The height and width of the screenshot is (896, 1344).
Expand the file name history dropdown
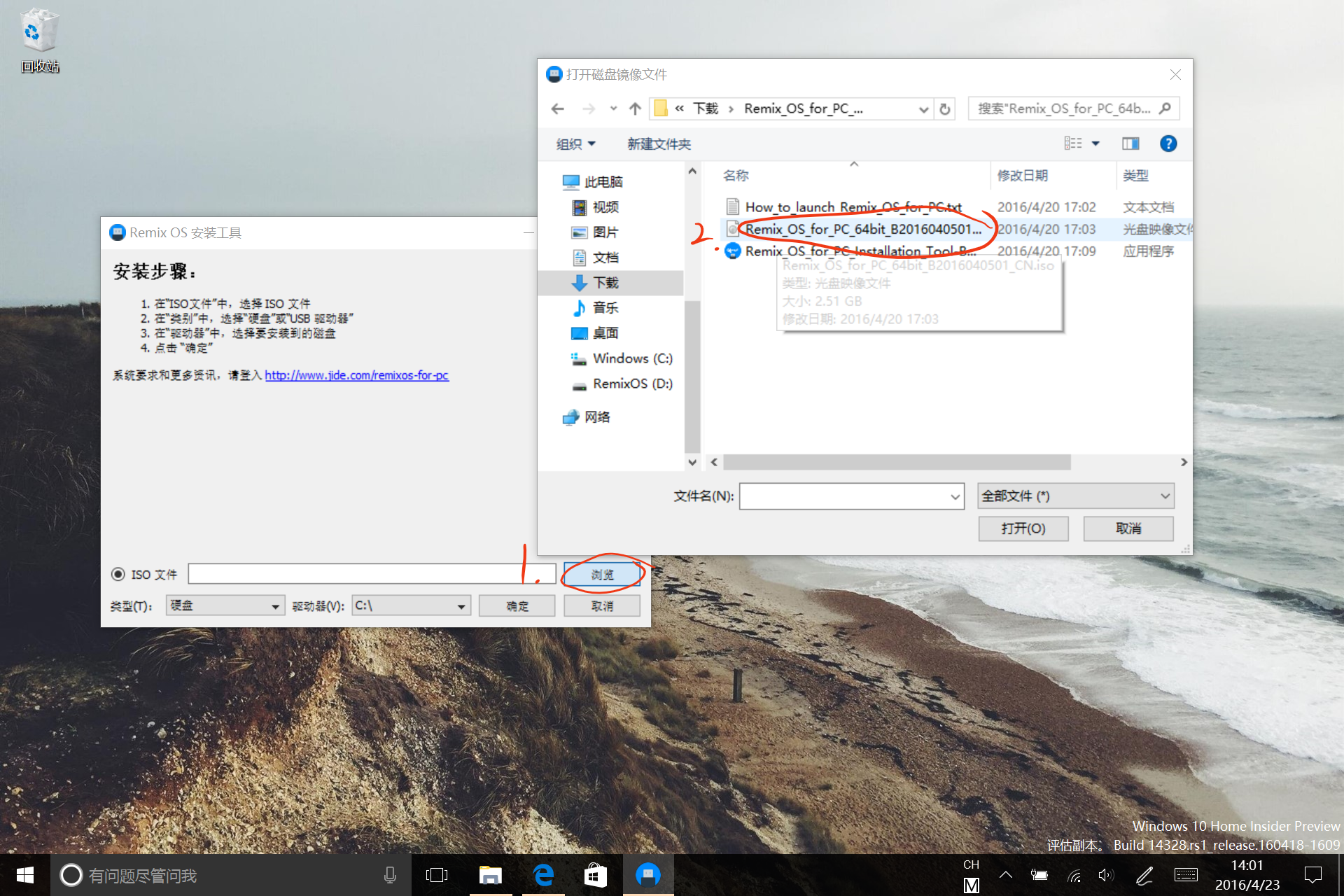point(955,496)
